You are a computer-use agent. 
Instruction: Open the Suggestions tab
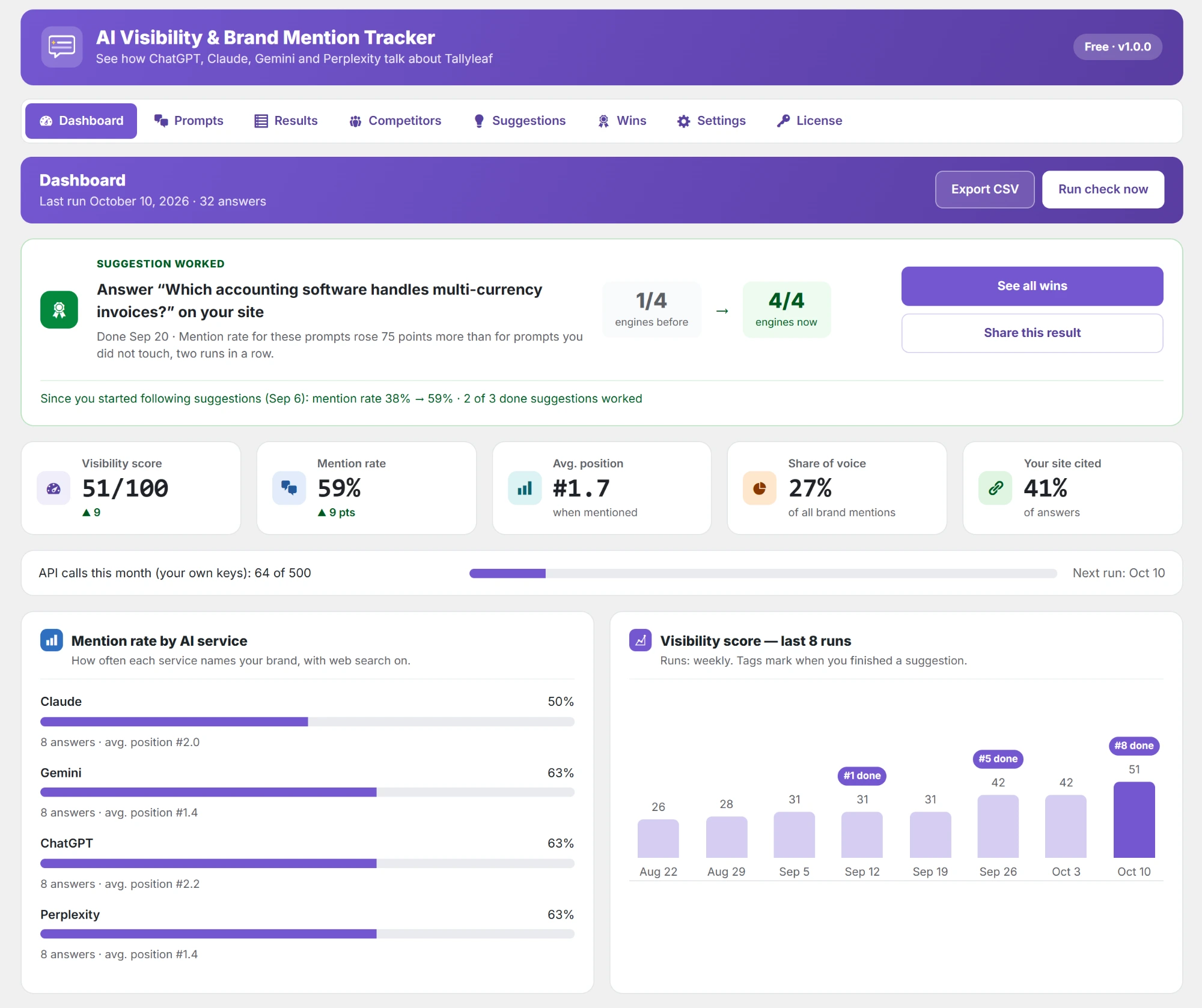(x=520, y=121)
